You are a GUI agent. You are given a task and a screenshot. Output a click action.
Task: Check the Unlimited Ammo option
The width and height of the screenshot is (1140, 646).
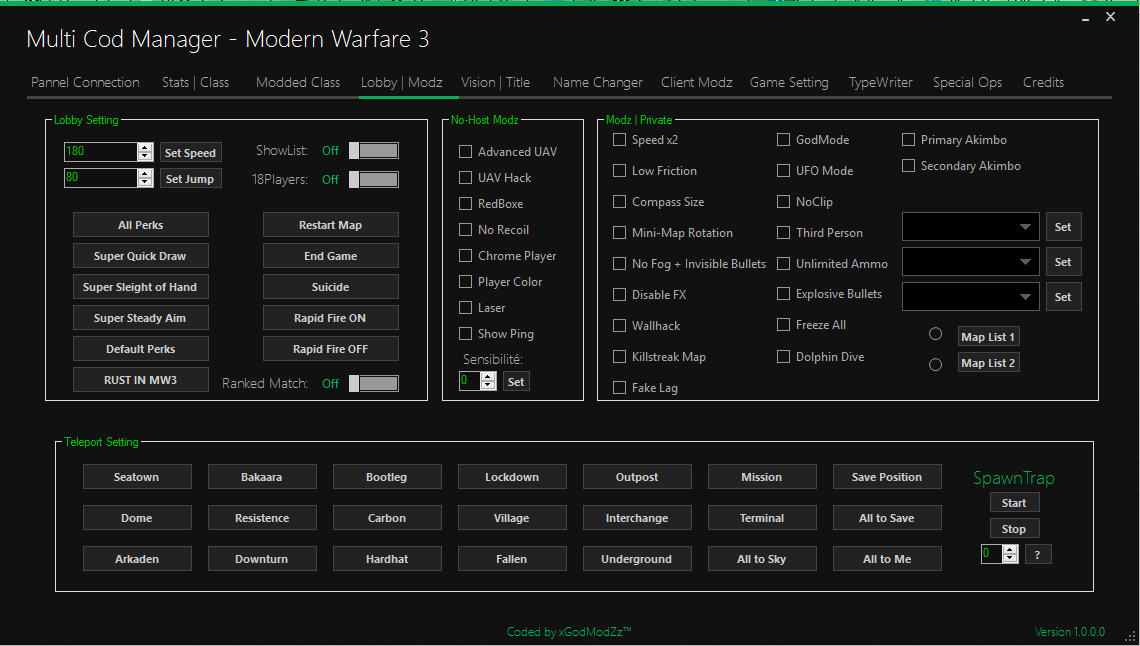(x=783, y=264)
